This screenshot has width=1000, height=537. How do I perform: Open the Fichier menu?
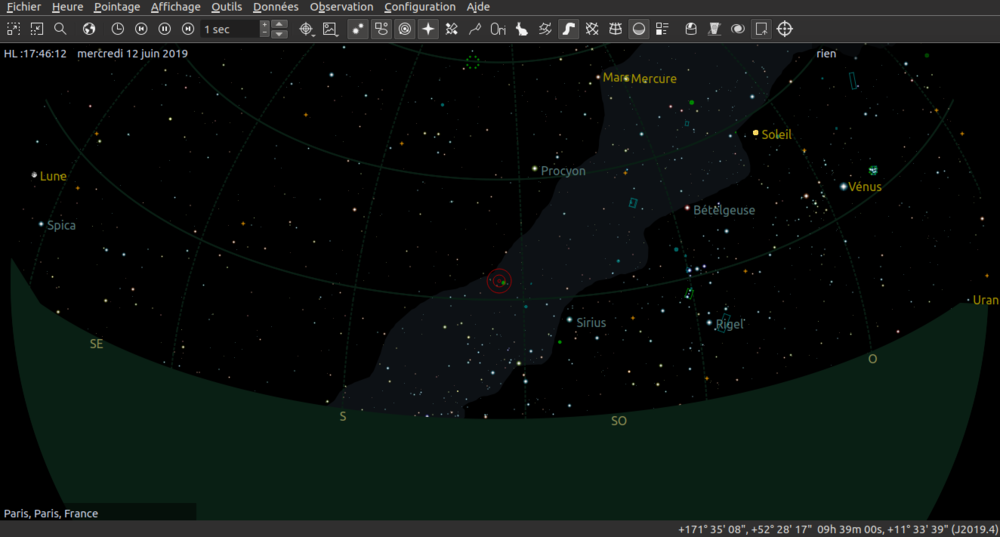[x=24, y=7]
